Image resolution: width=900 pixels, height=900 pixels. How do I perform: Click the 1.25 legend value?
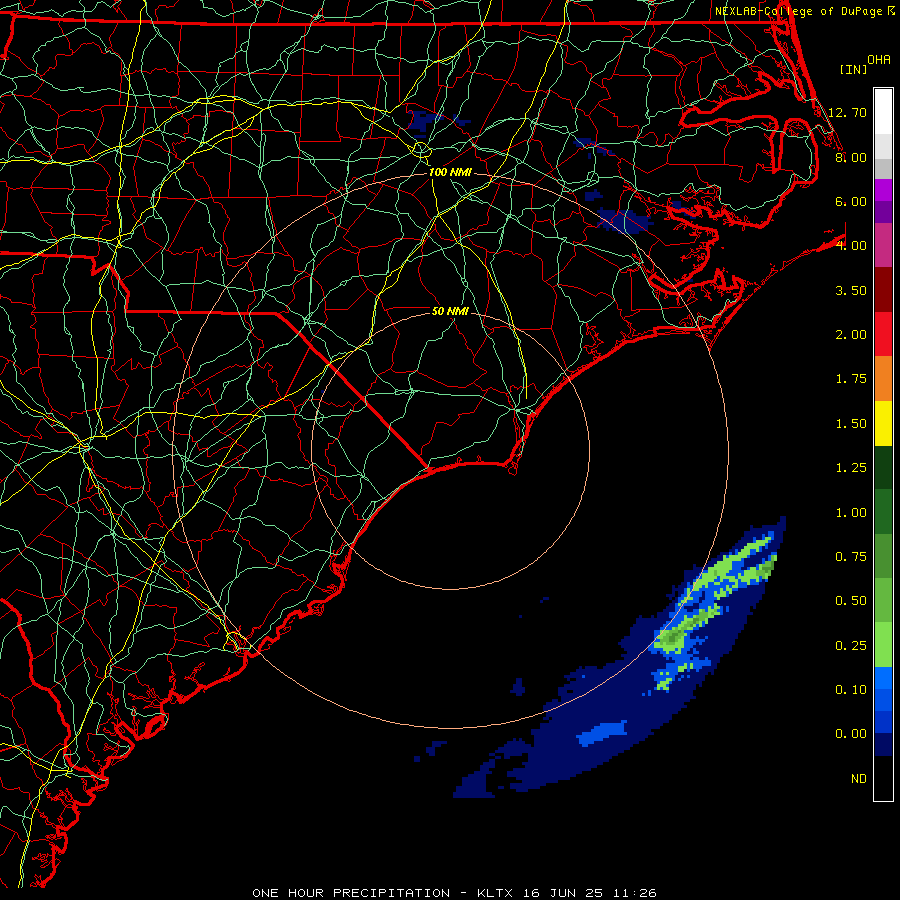point(851,468)
